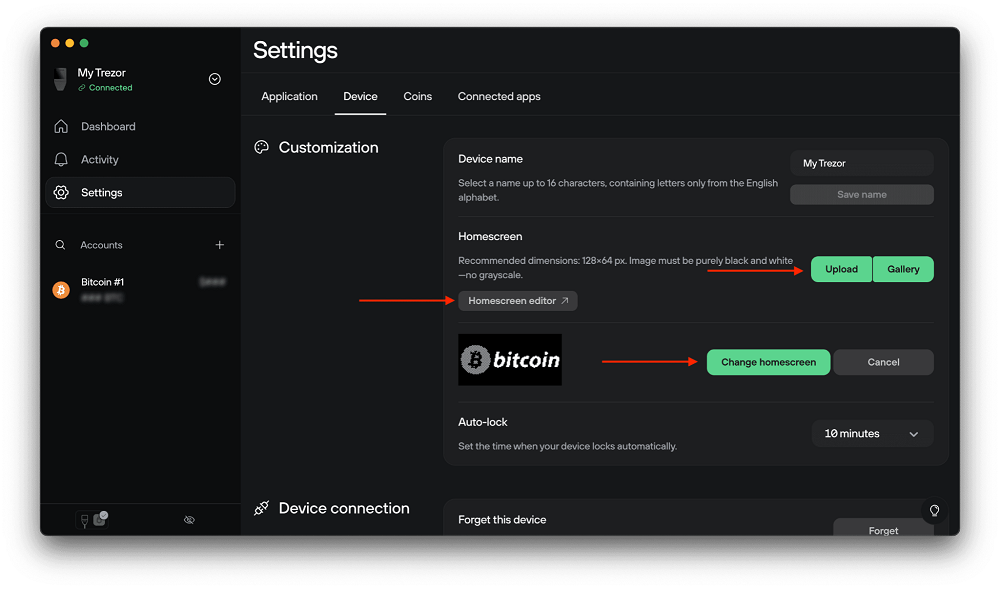Image resolution: width=1000 pixels, height=589 pixels.
Task: Open Activity from the sidebar
Action: click(140, 159)
